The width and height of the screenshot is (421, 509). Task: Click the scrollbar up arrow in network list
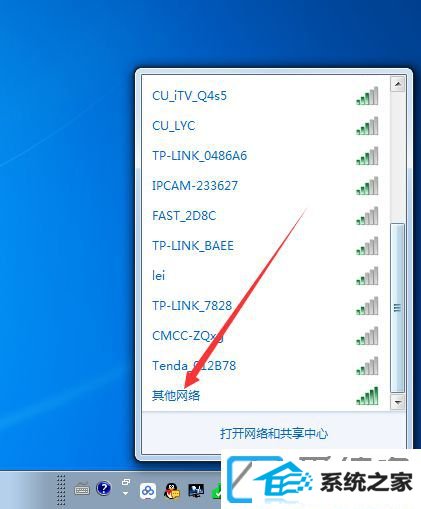tap(397, 84)
